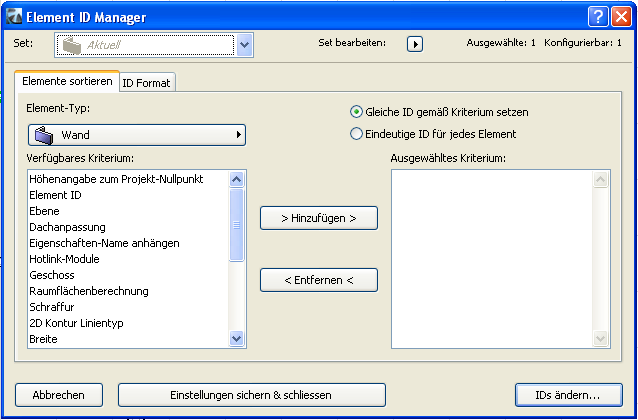Click the Konfigurierbar: 1 counter text
Image resolution: width=638 pixels, height=420 pixels.
pos(583,43)
